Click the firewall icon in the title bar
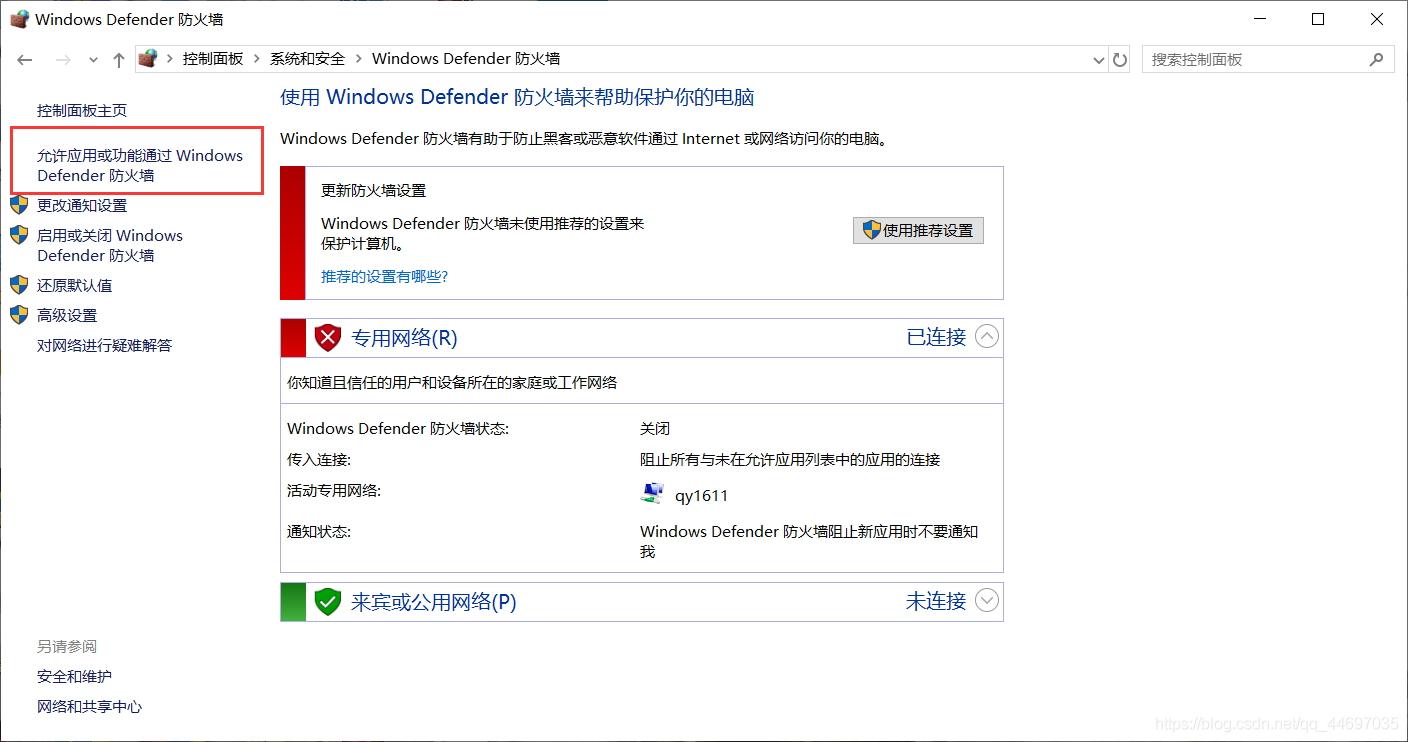Screen dimensions: 1408x742 coord(19,19)
